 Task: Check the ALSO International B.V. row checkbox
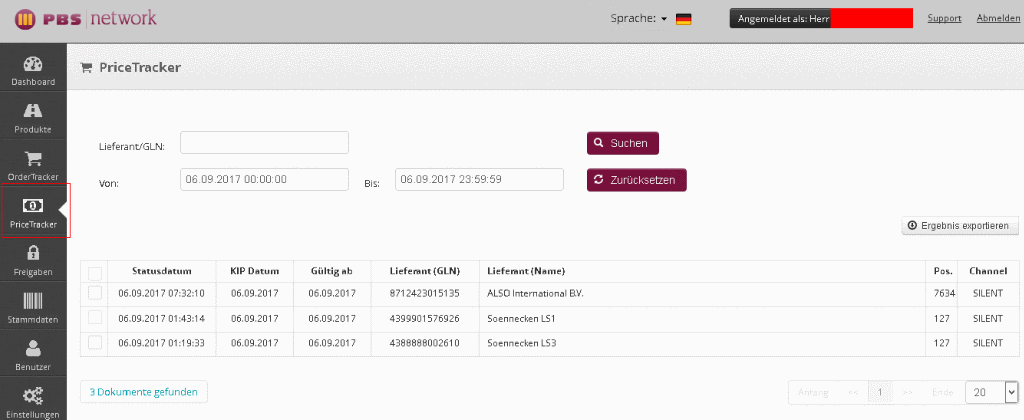pyautogui.click(x=95, y=293)
